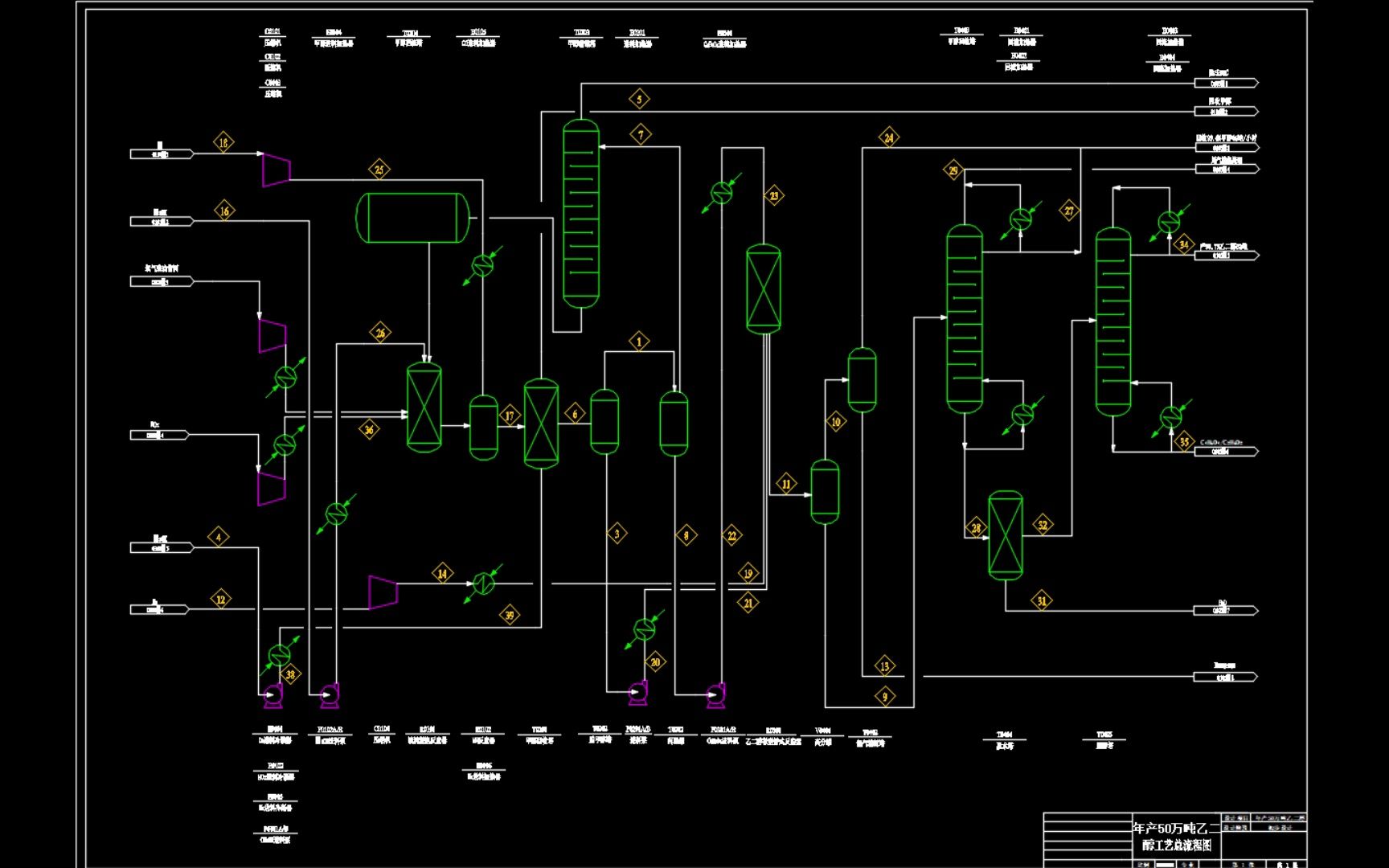Pick stream number 36 diamond tag
Screen dimensions: 1389x868
point(369,429)
